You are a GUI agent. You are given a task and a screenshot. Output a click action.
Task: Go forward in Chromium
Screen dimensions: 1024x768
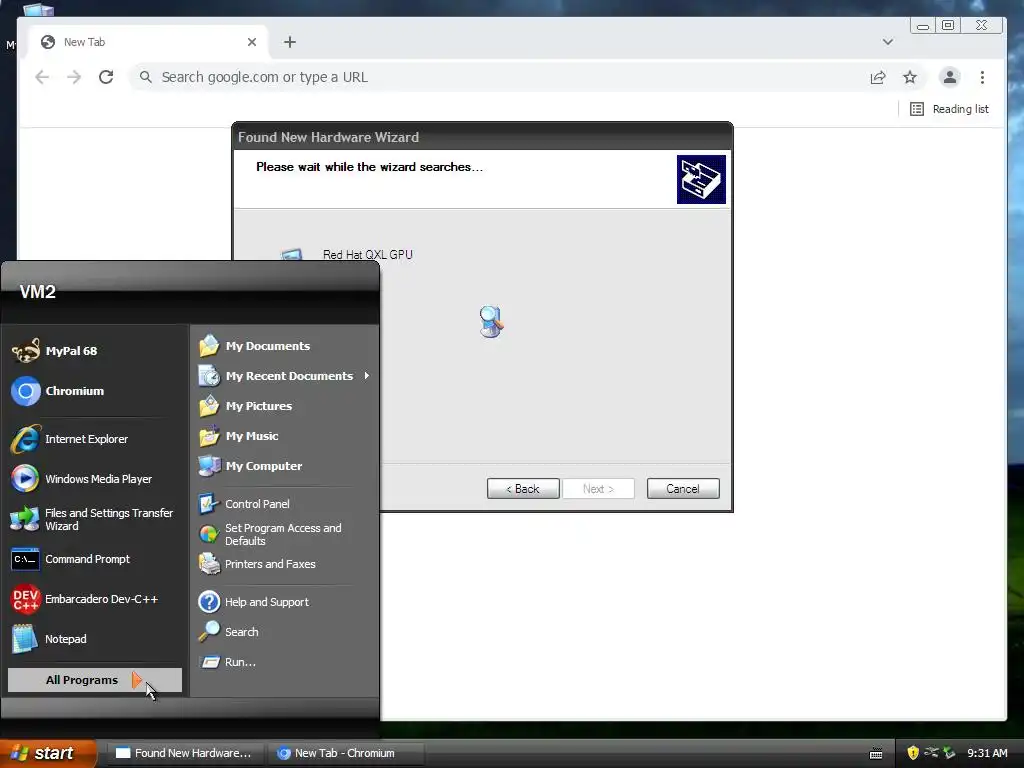74,77
